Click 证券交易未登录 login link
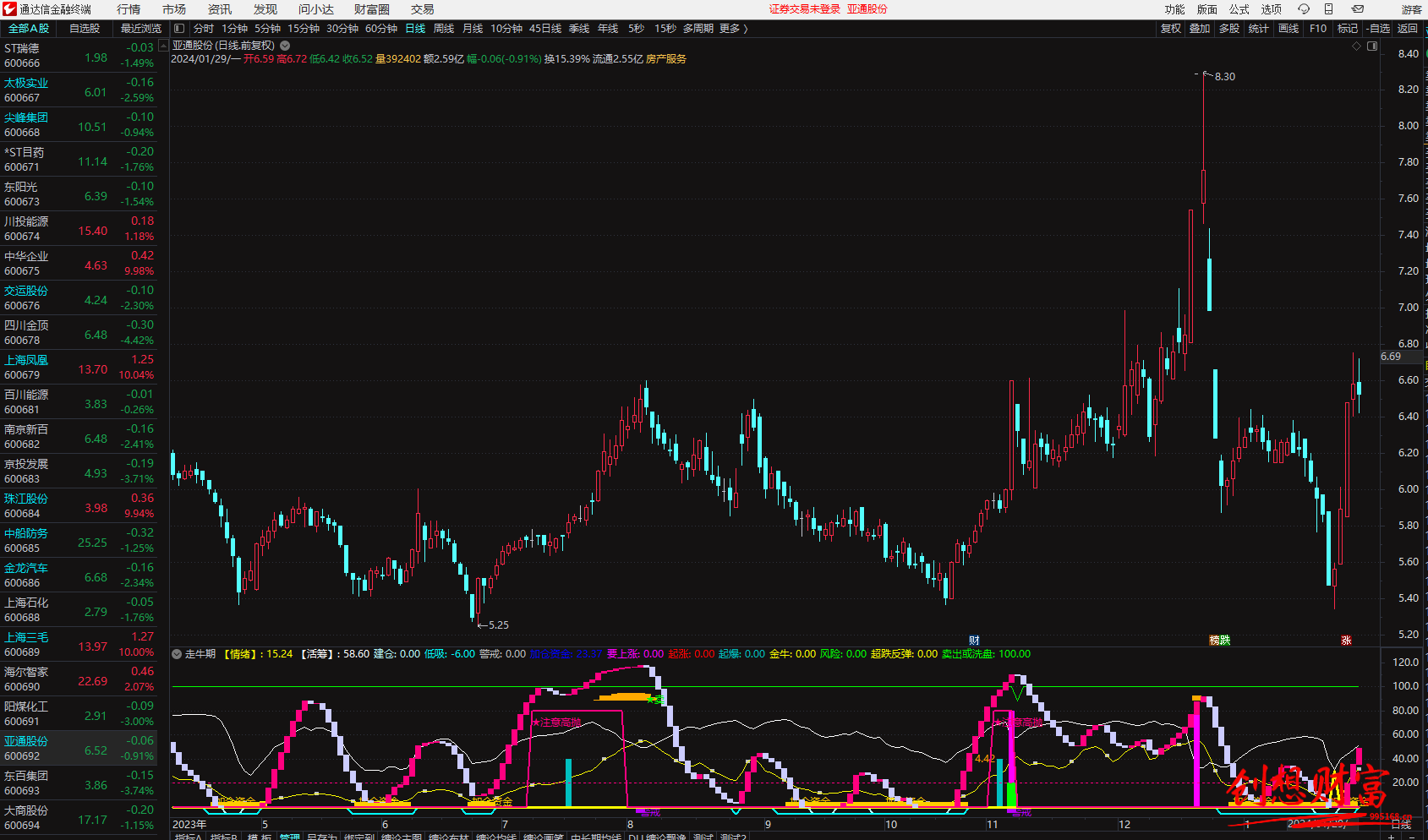This screenshot has height=840, width=1428. click(805, 9)
